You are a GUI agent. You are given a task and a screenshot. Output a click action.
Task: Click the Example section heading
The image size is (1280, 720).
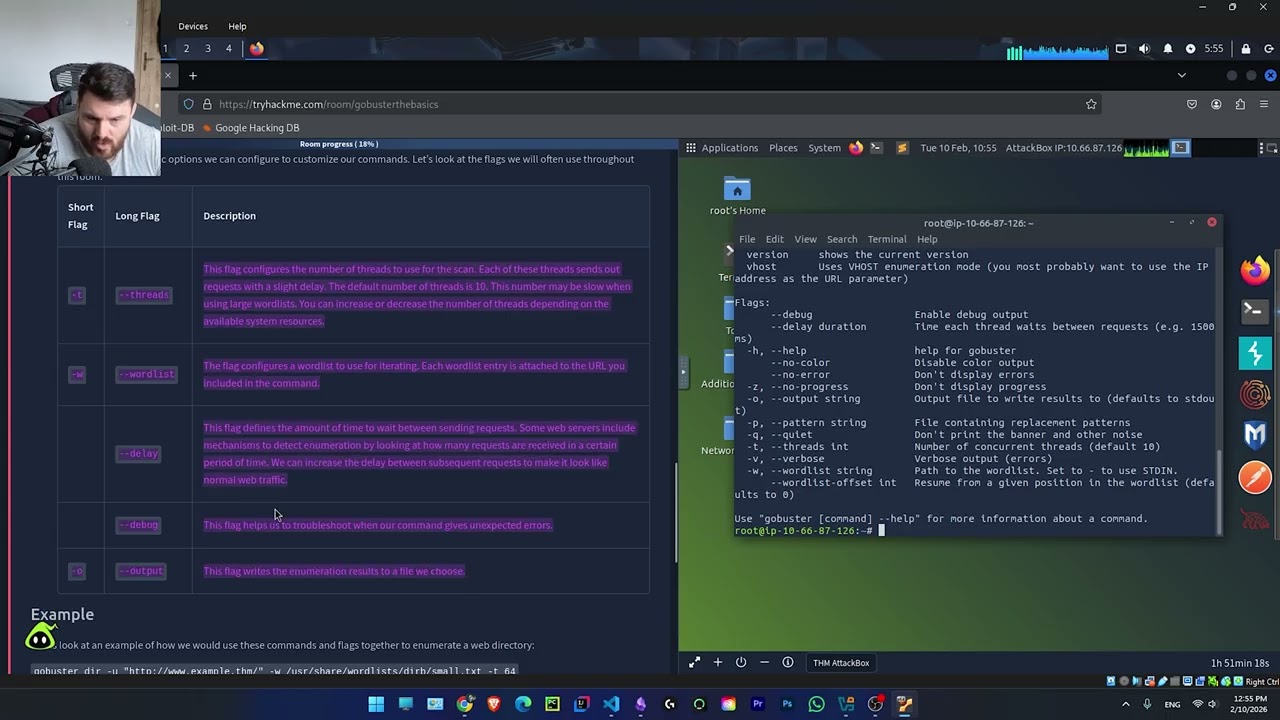pos(62,614)
